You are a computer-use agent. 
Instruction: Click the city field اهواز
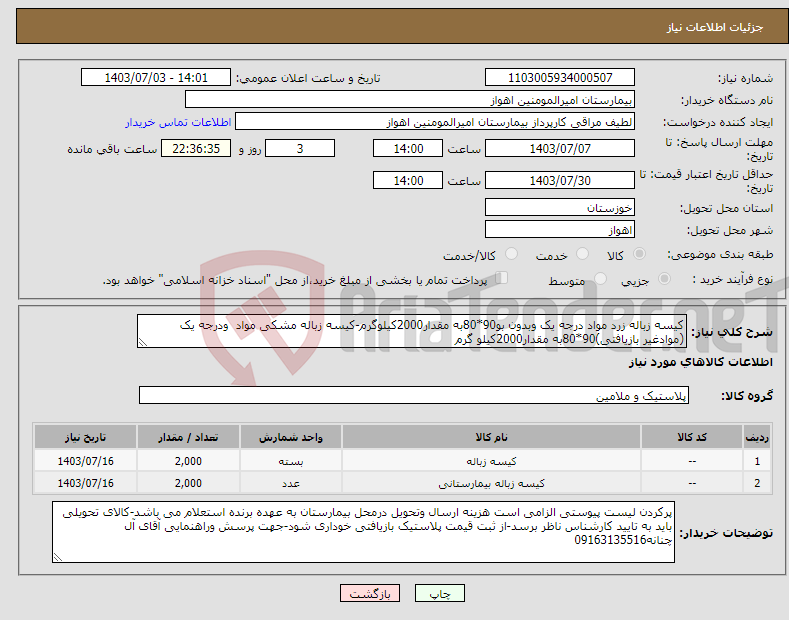560,229
